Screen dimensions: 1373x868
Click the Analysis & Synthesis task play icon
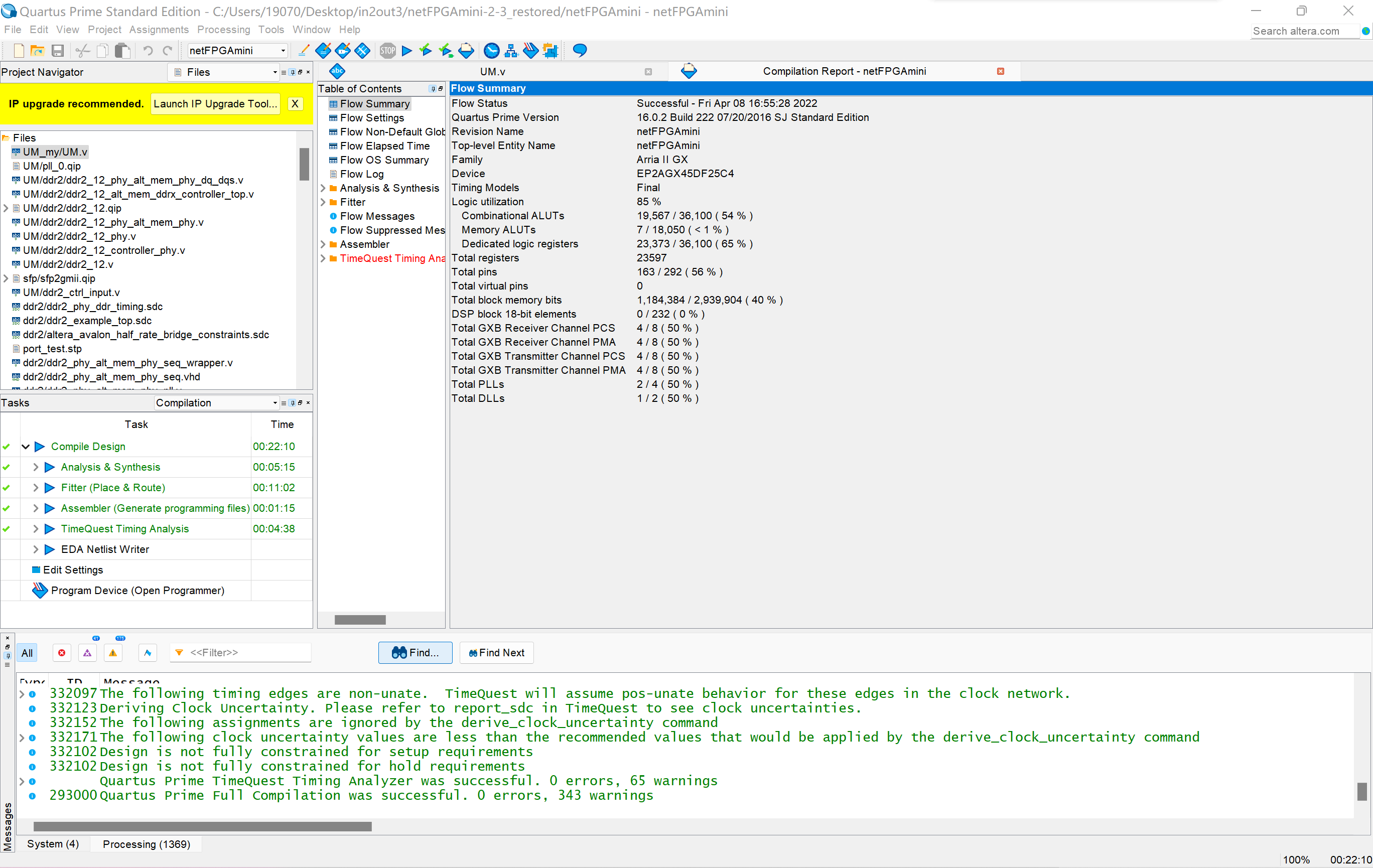point(50,467)
